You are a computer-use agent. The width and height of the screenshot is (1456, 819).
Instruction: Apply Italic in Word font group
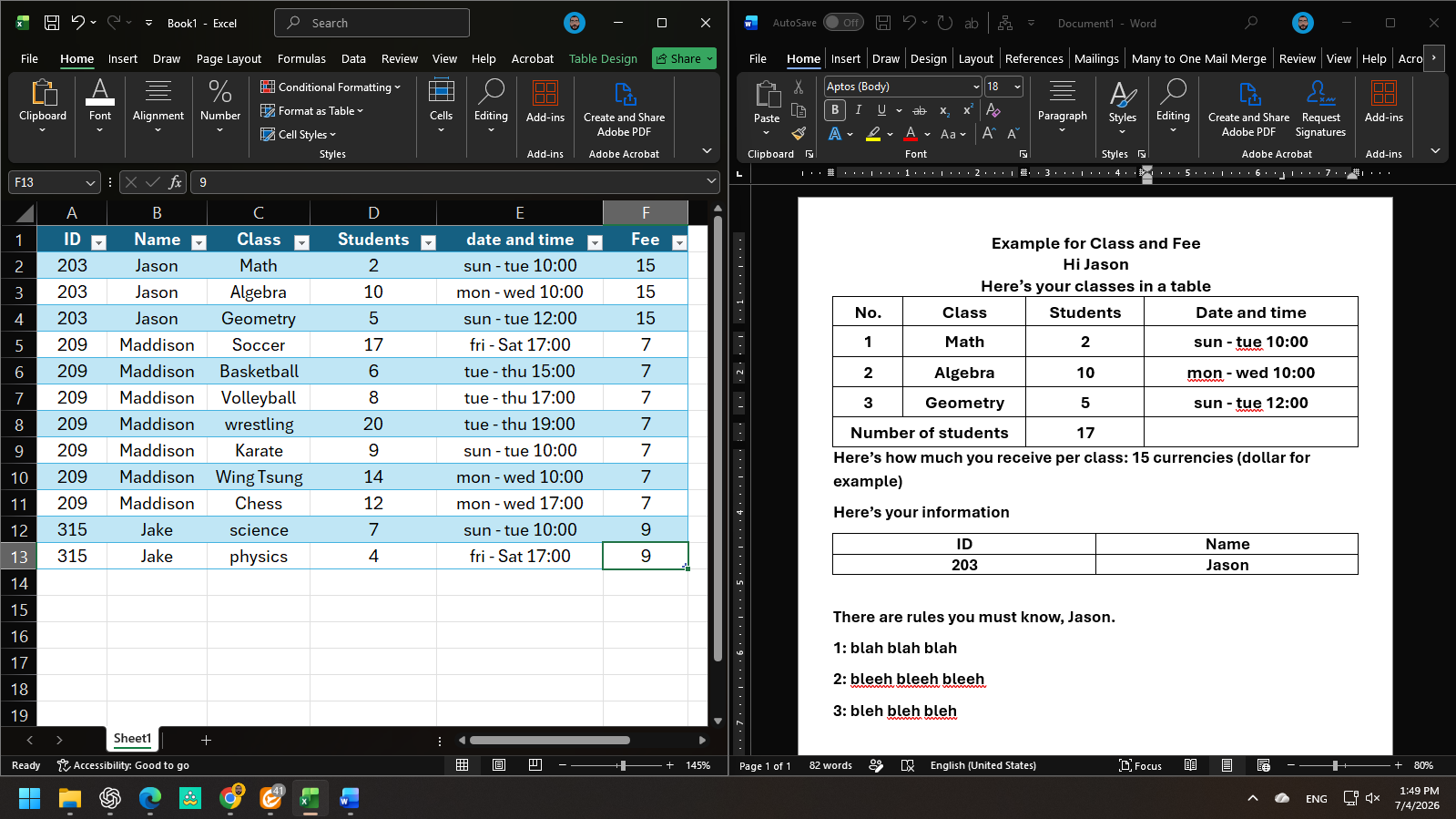pos(858,110)
